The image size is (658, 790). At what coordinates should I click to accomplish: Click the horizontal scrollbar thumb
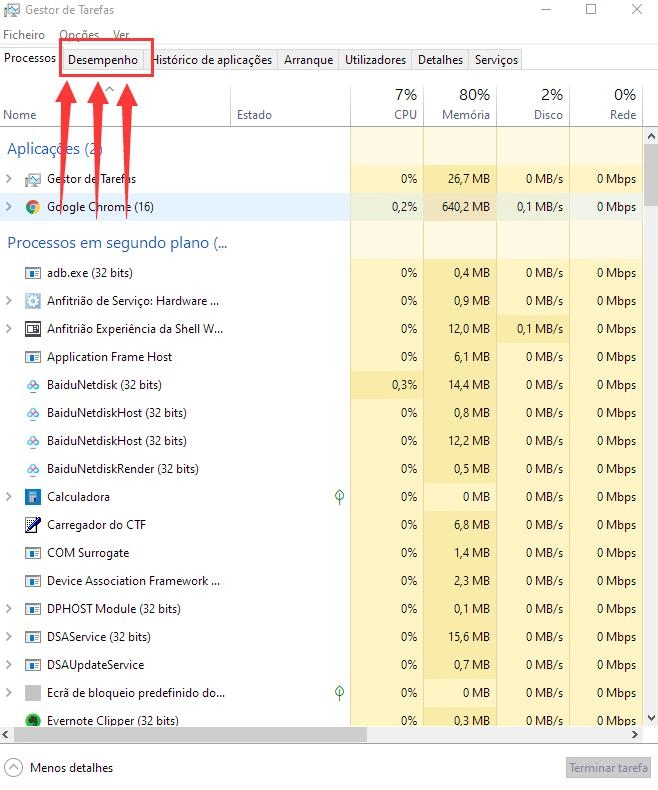tap(190, 735)
